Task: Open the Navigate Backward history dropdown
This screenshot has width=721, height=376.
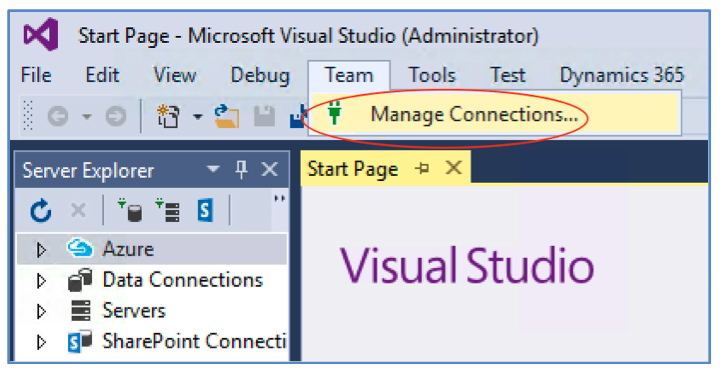Action: point(86,116)
